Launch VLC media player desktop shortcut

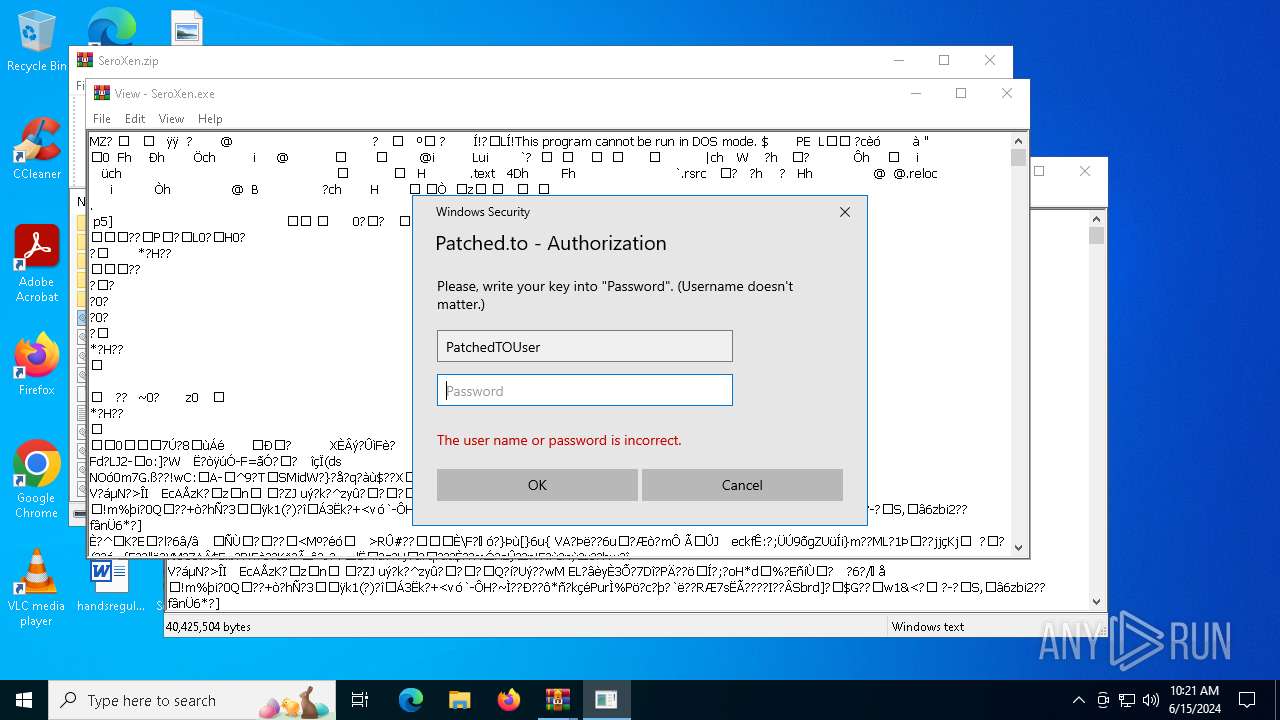[36, 587]
